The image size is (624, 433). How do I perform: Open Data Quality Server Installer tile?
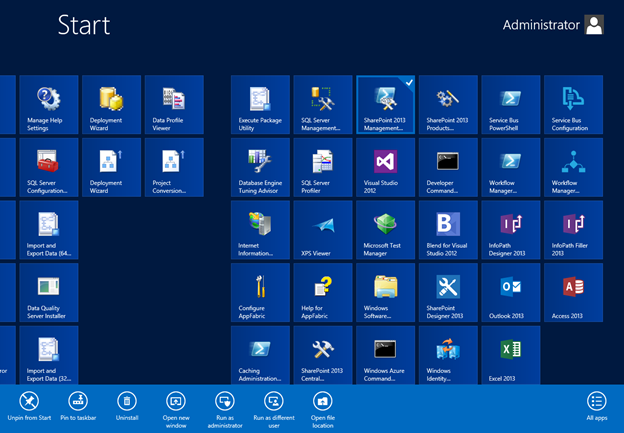49,293
